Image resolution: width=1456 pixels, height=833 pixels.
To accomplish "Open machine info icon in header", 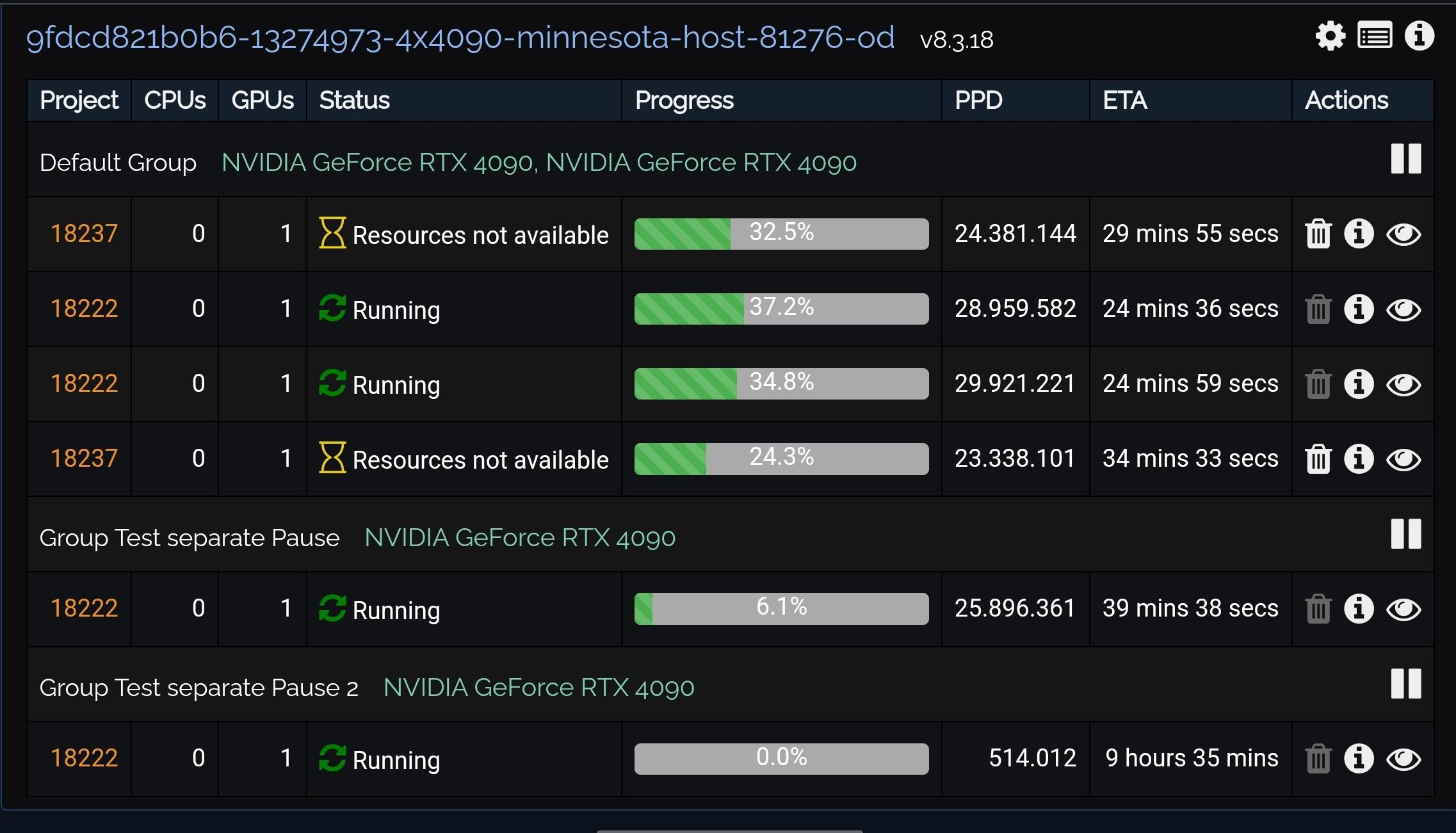I will click(x=1419, y=36).
